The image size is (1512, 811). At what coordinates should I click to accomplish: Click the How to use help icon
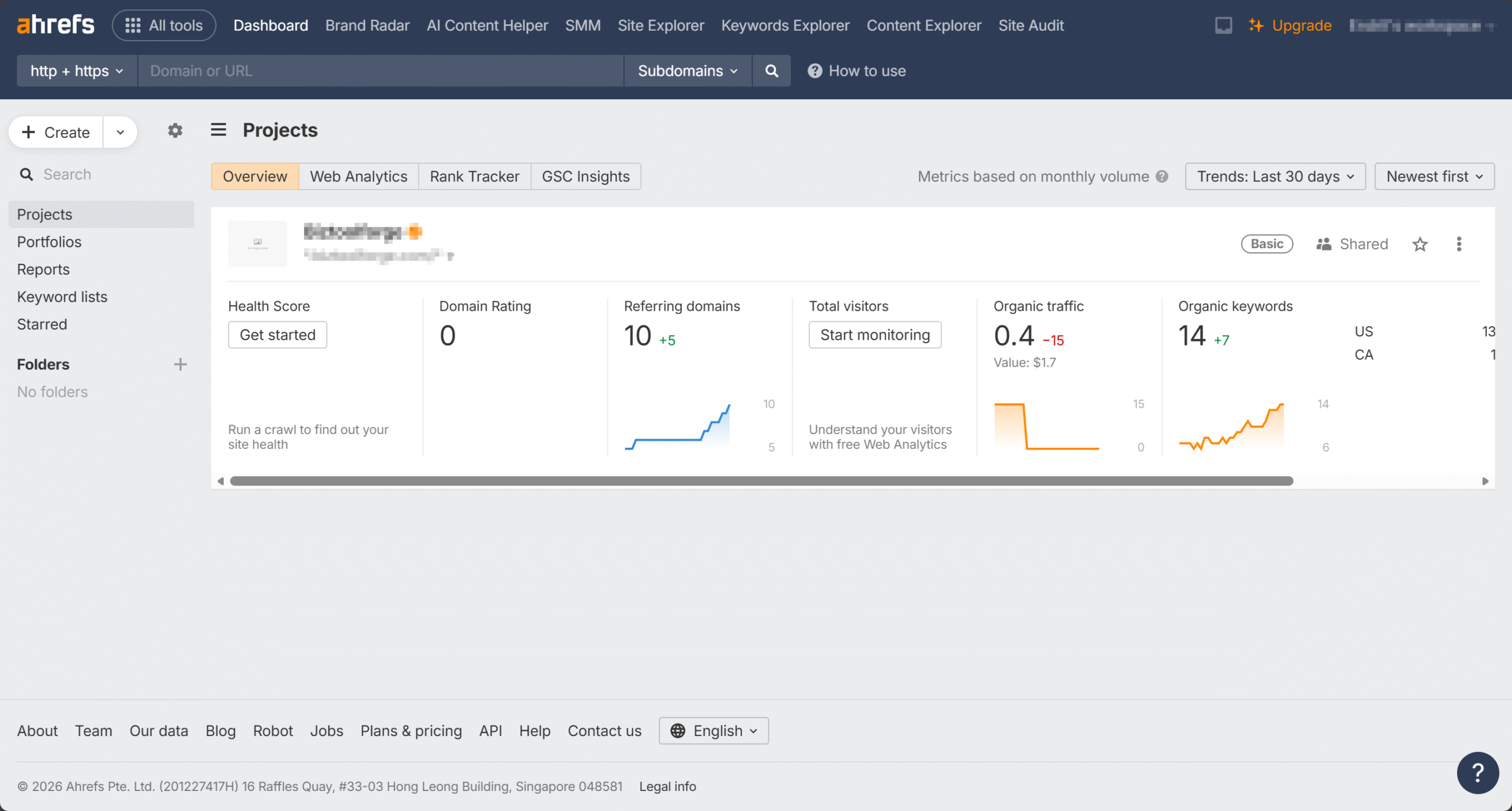tap(814, 70)
